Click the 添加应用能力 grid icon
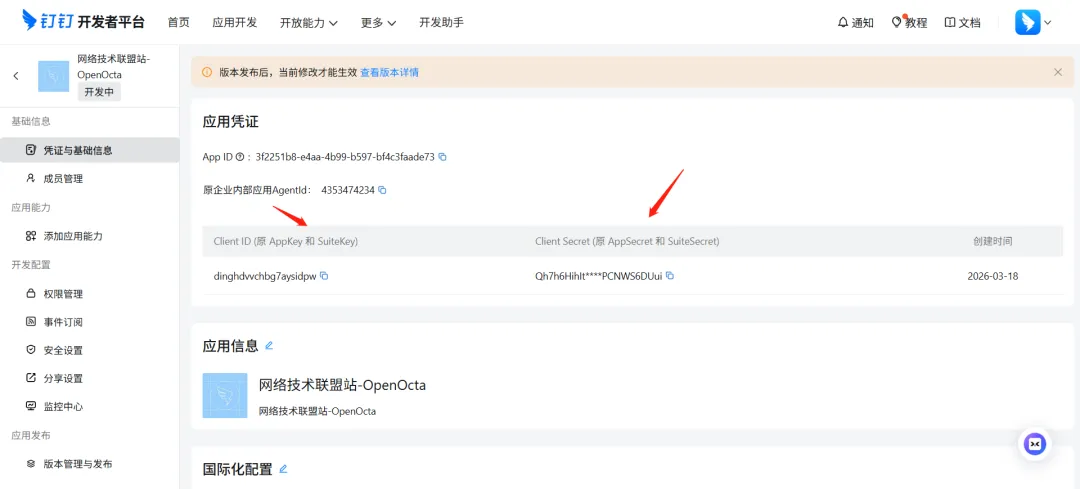Viewport: 1080px width, 489px height. coord(30,236)
